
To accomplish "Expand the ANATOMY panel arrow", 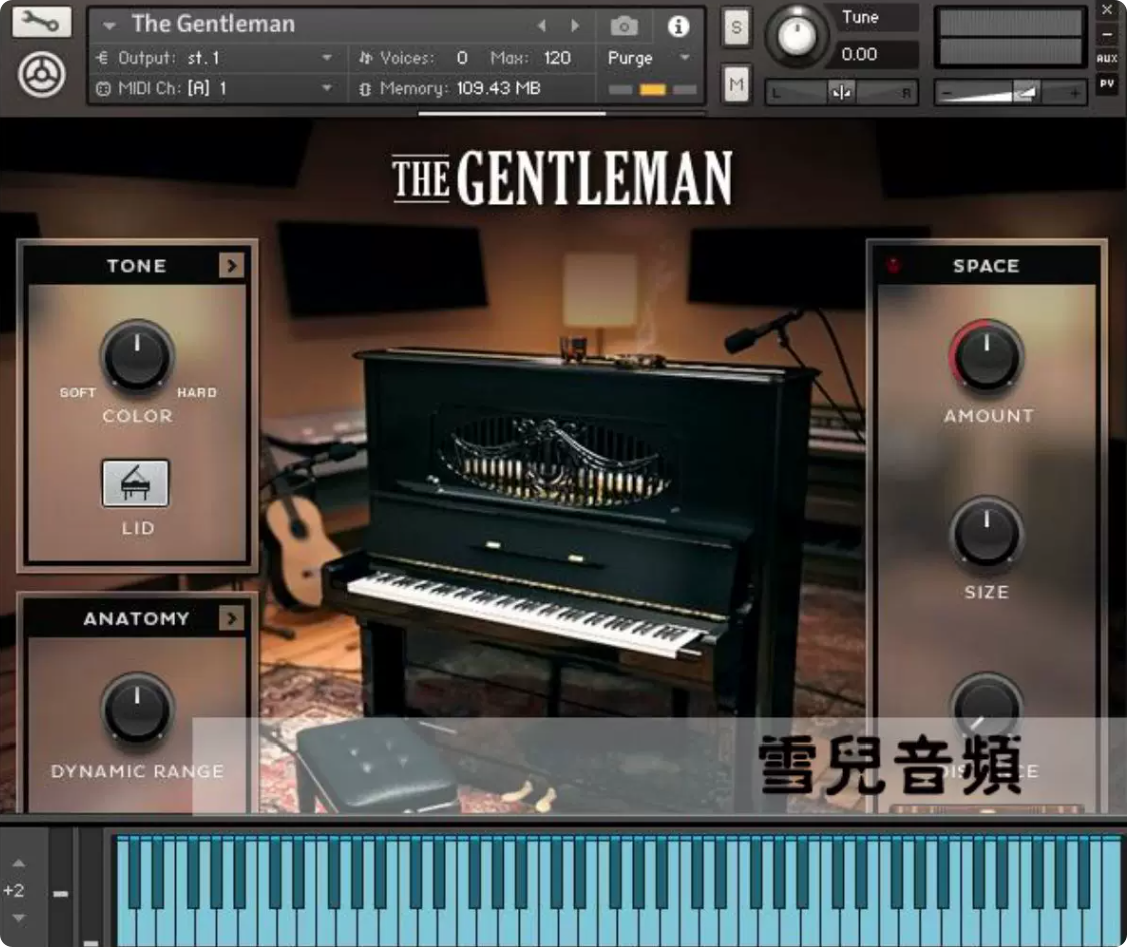I will click(231, 618).
